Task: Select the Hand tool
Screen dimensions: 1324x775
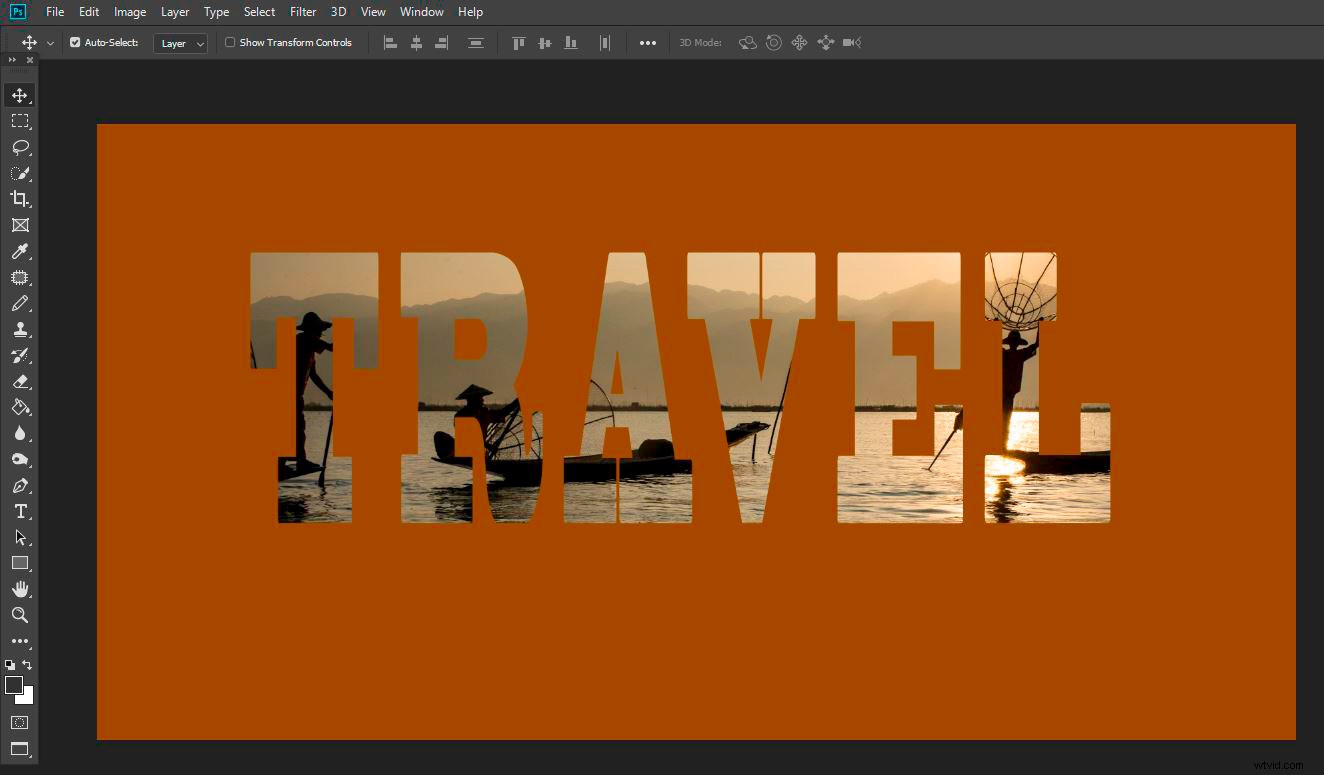Action: [20, 589]
